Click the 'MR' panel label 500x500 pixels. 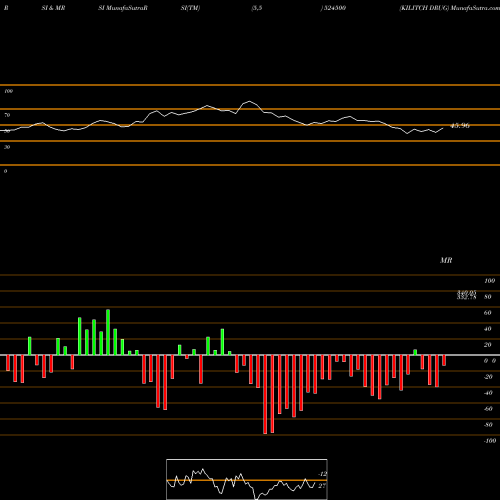[x=446, y=260]
